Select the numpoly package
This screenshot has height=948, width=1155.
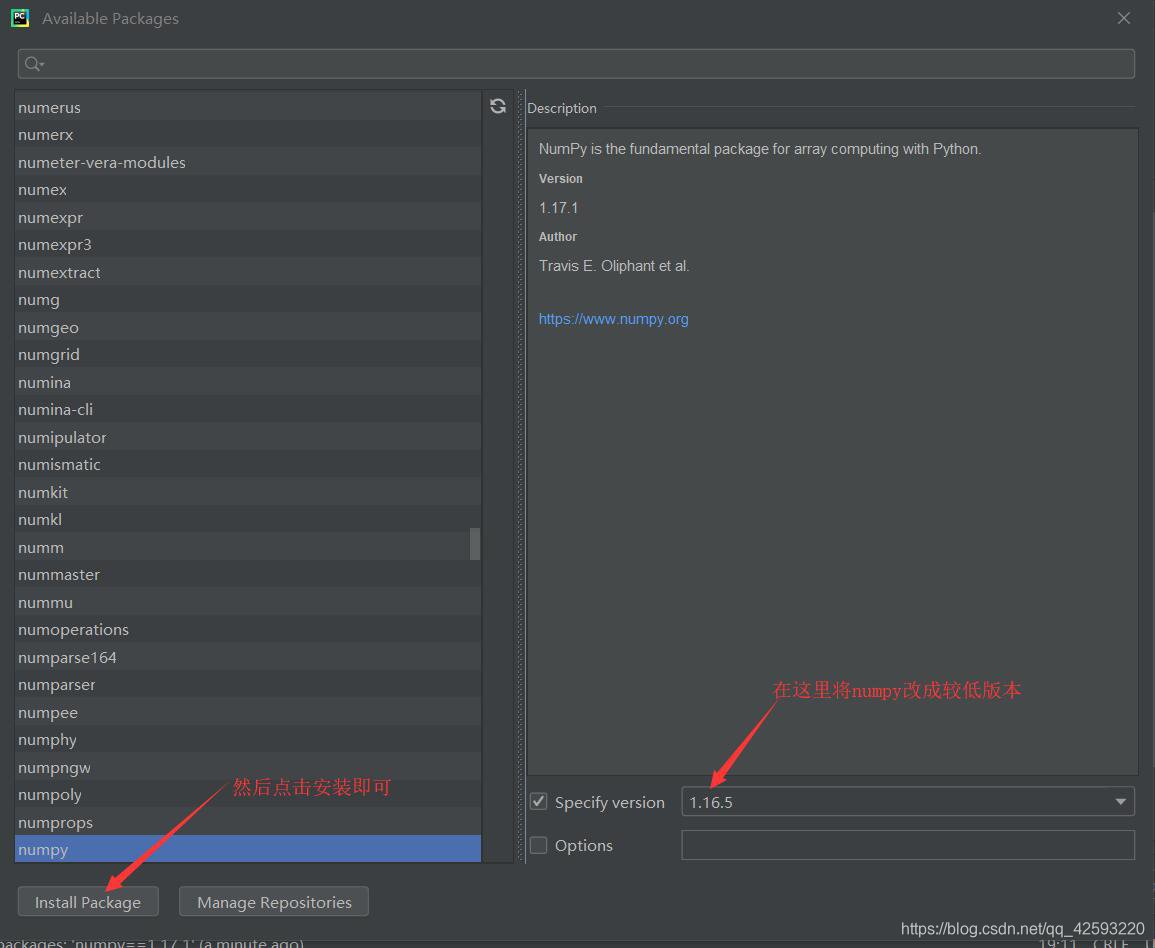click(248, 795)
